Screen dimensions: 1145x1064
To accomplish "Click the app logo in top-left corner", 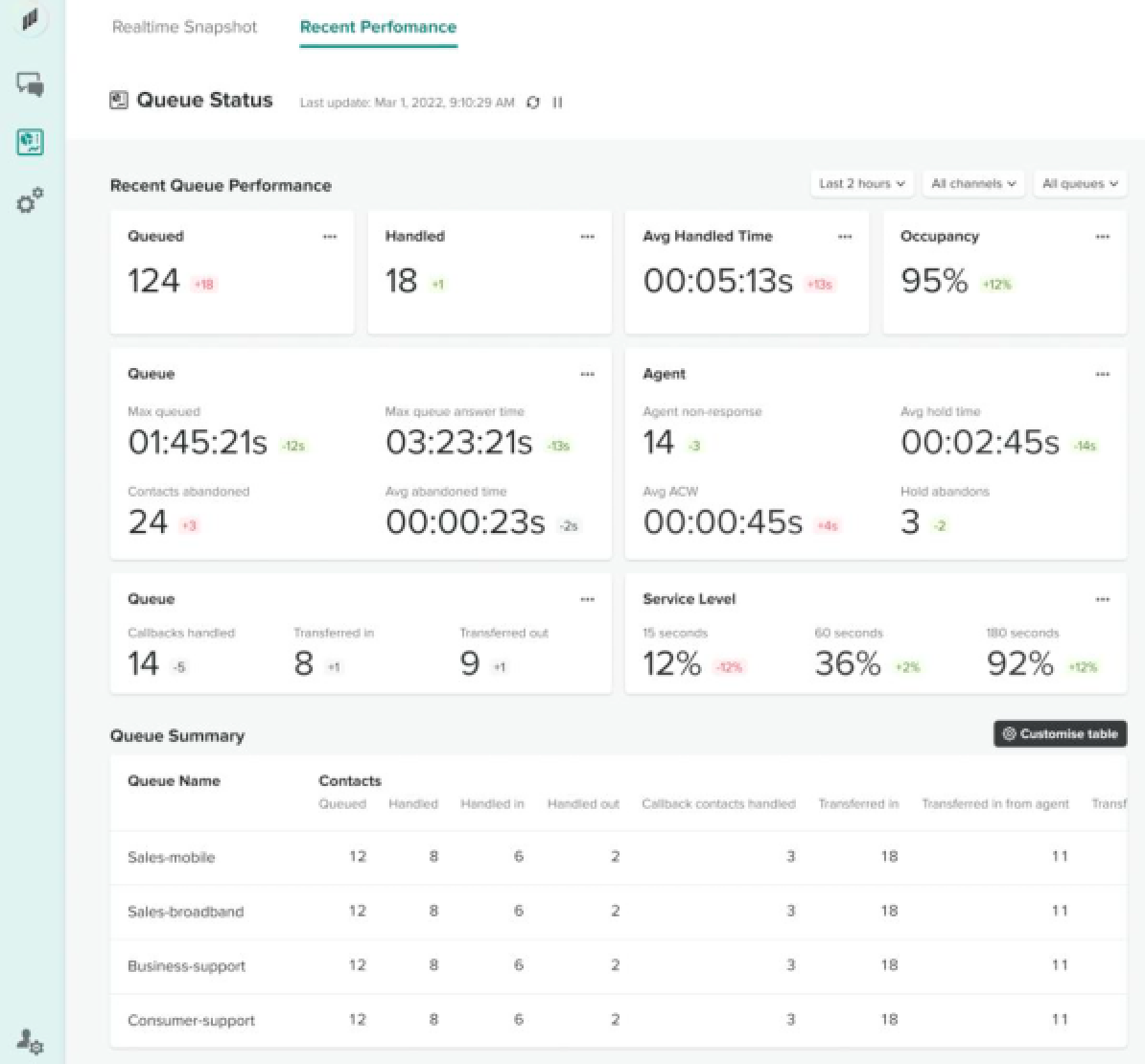I will click(31, 20).
